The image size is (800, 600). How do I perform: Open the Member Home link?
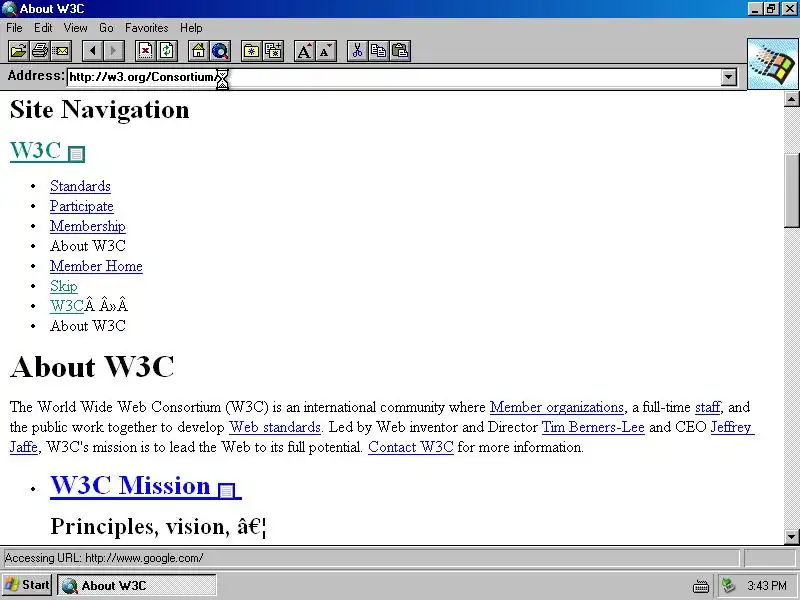coord(96,266)
